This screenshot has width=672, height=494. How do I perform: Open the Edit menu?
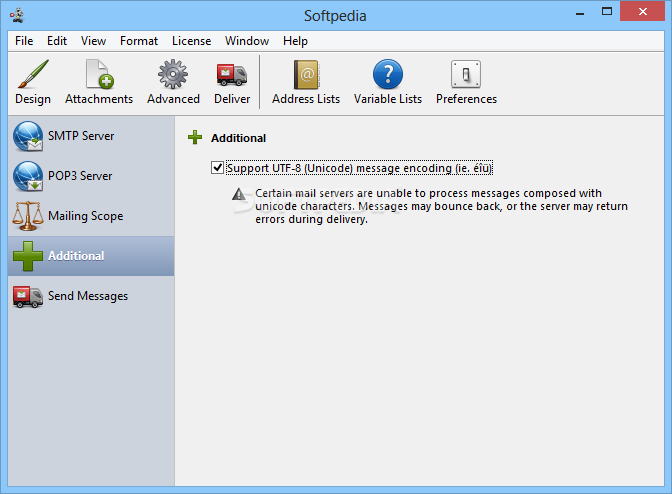(x=57, y=41)
